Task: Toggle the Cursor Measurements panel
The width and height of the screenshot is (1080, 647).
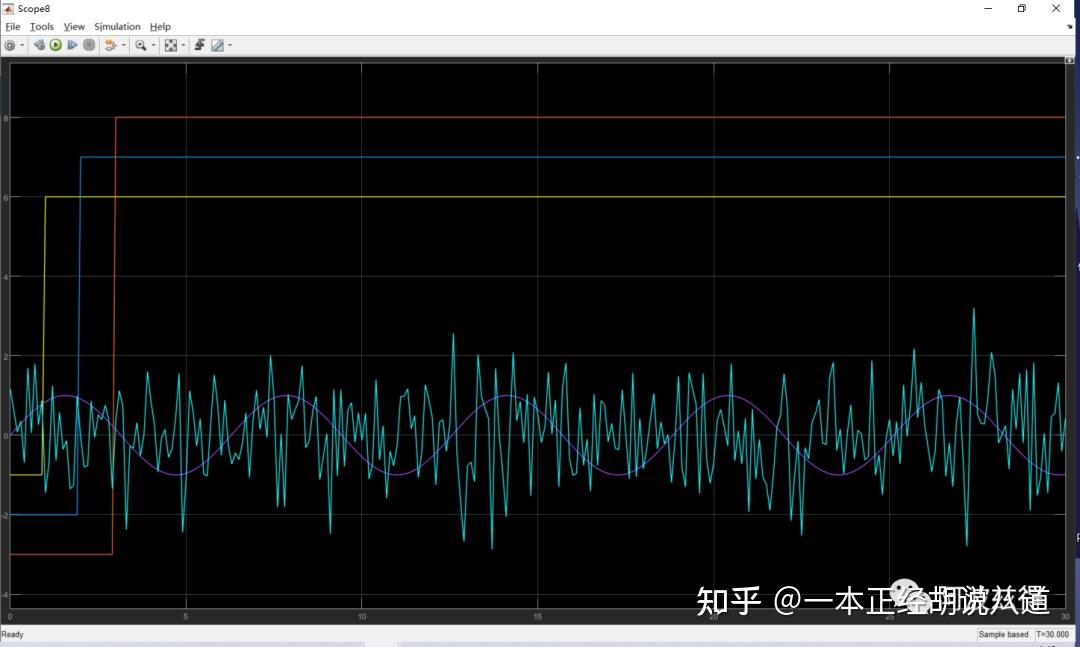Action: click(200, 45)
